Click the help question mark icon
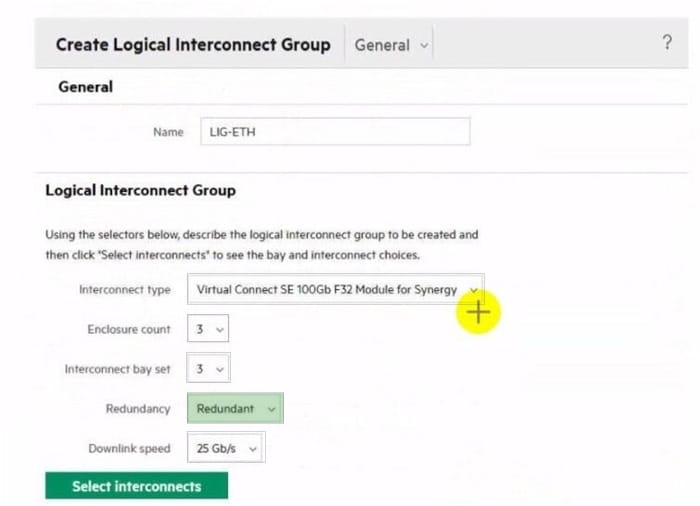 tap(667, 43)
